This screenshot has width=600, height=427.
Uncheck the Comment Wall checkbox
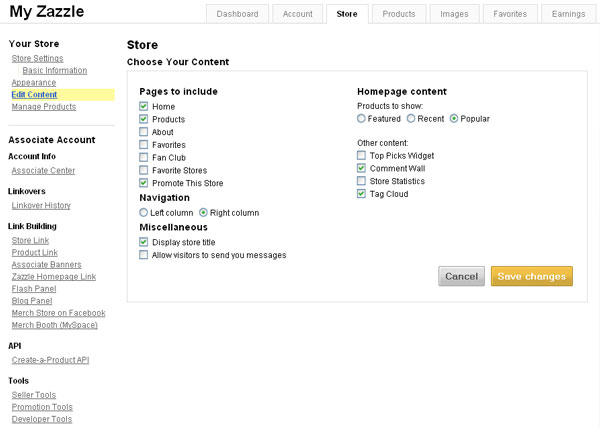[x=361, y=168]
